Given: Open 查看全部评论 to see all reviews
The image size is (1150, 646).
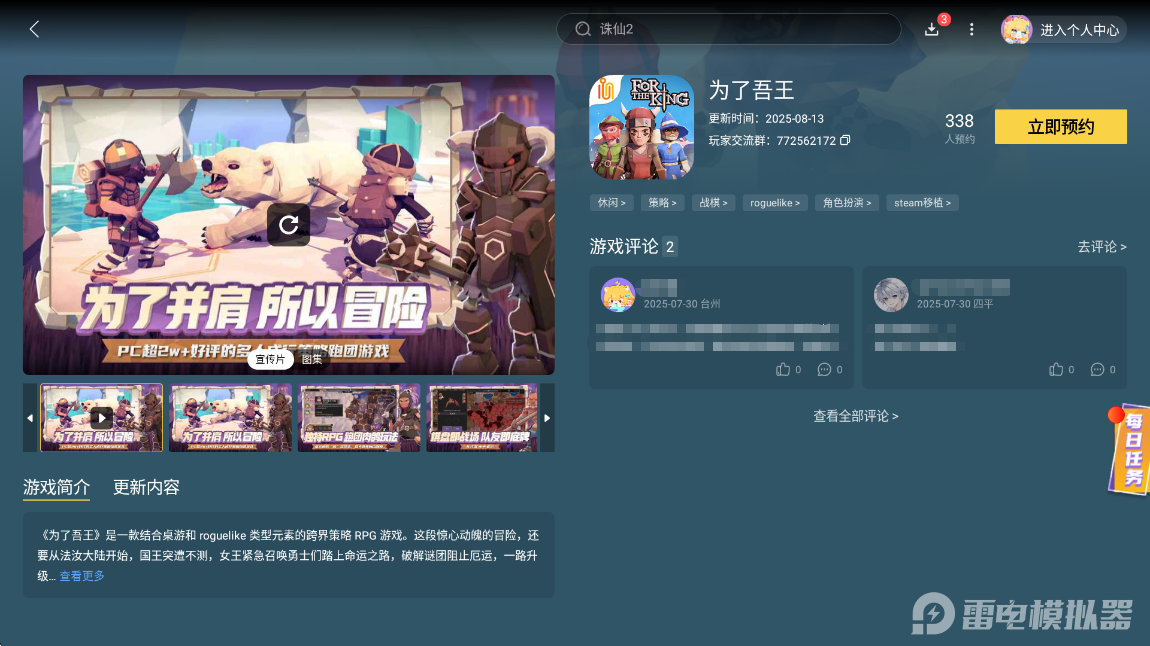Looking at the screenshot, I should point(855,416).
